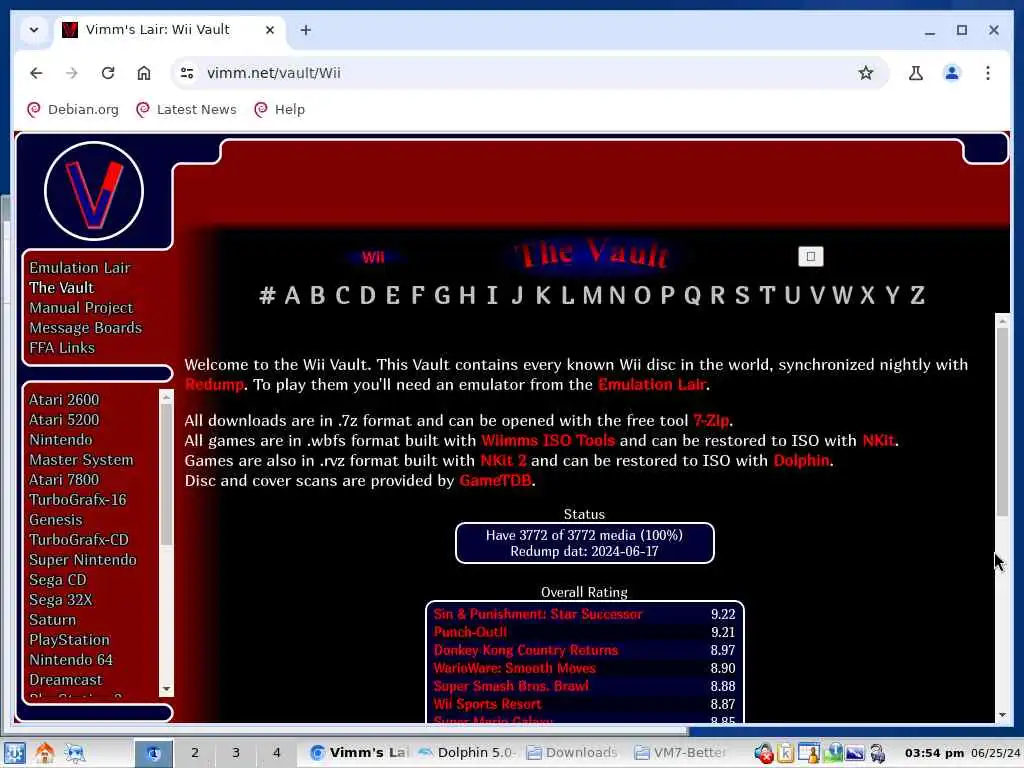The width and height of the screenshot is (1024, 768).
Task: Select Sega CD system
Action: [57, 580]
